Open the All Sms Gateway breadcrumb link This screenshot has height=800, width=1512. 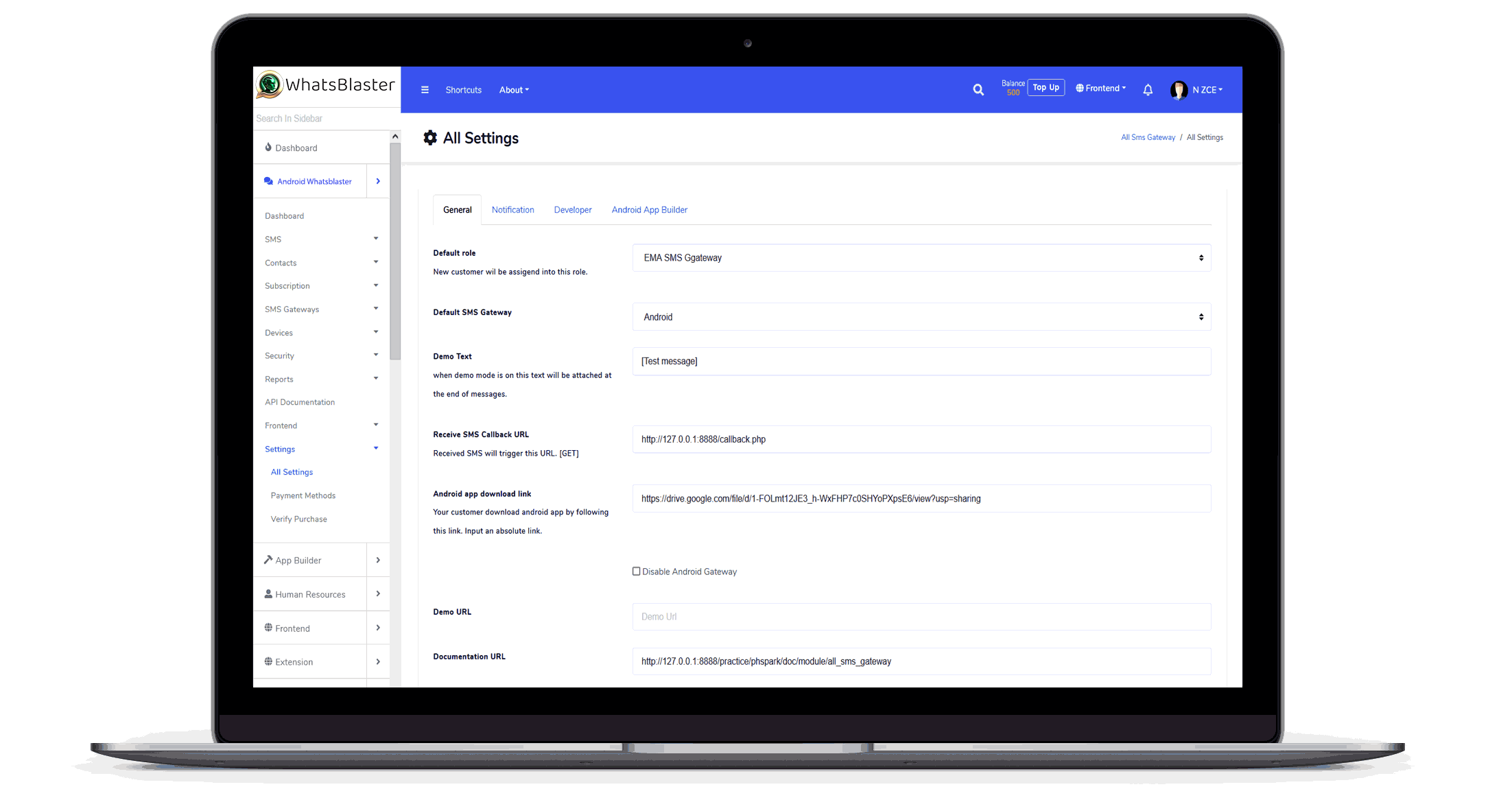point(1148,138)
